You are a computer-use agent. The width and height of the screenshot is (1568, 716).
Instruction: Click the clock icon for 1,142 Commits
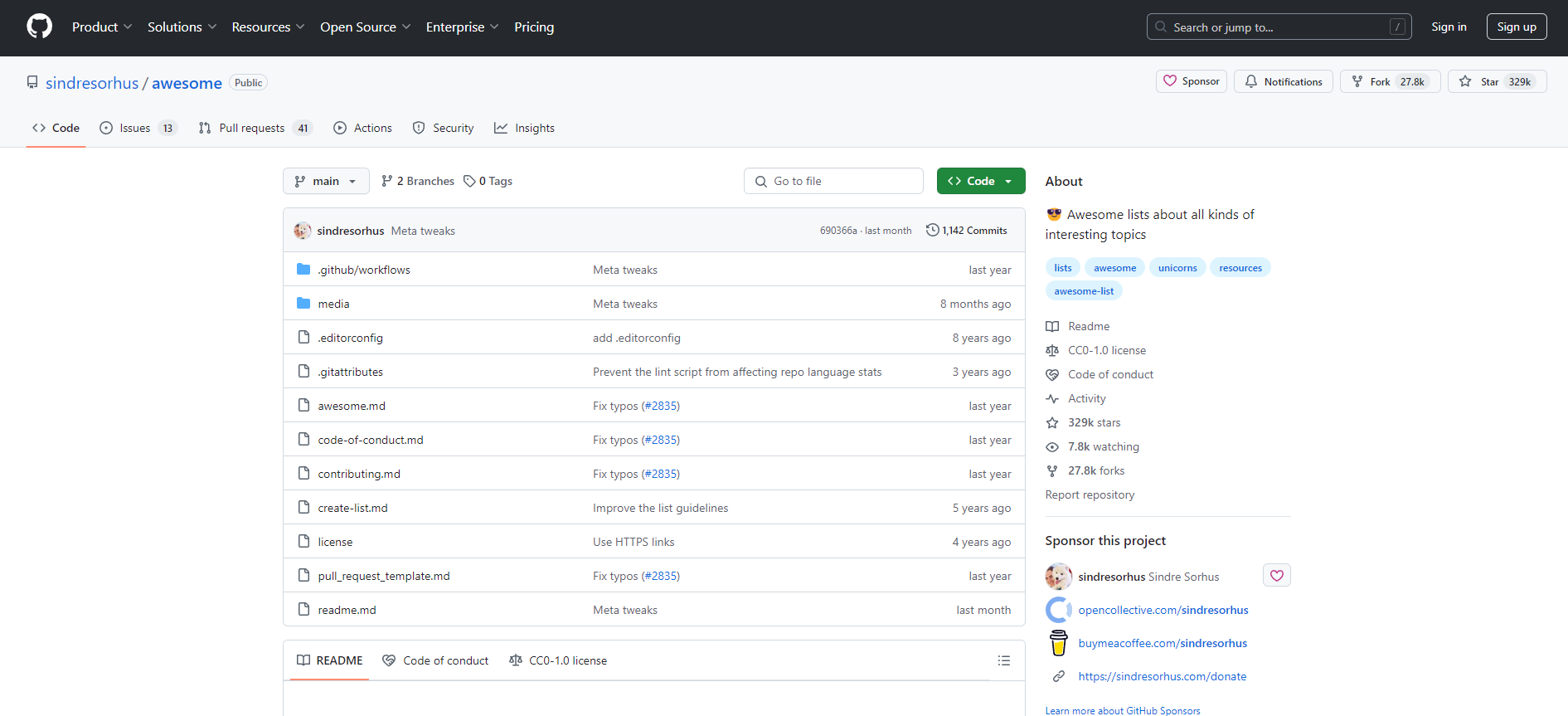tap(932, 230)
